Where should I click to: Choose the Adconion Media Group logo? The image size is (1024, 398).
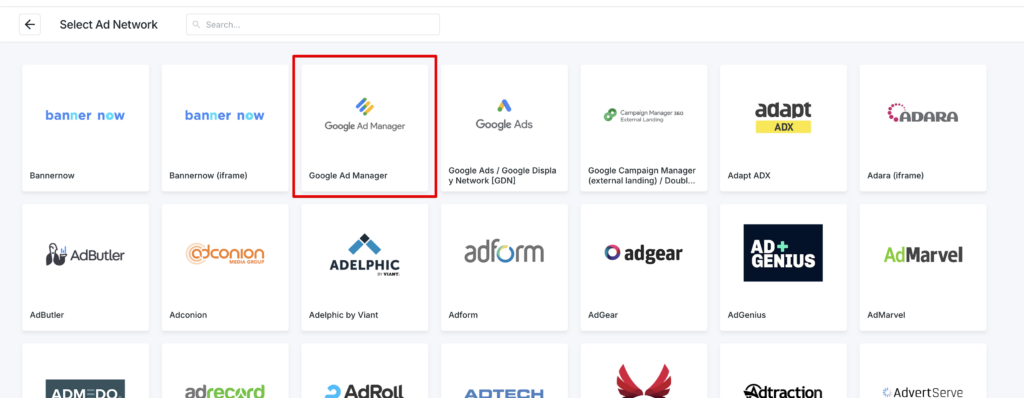225,255
